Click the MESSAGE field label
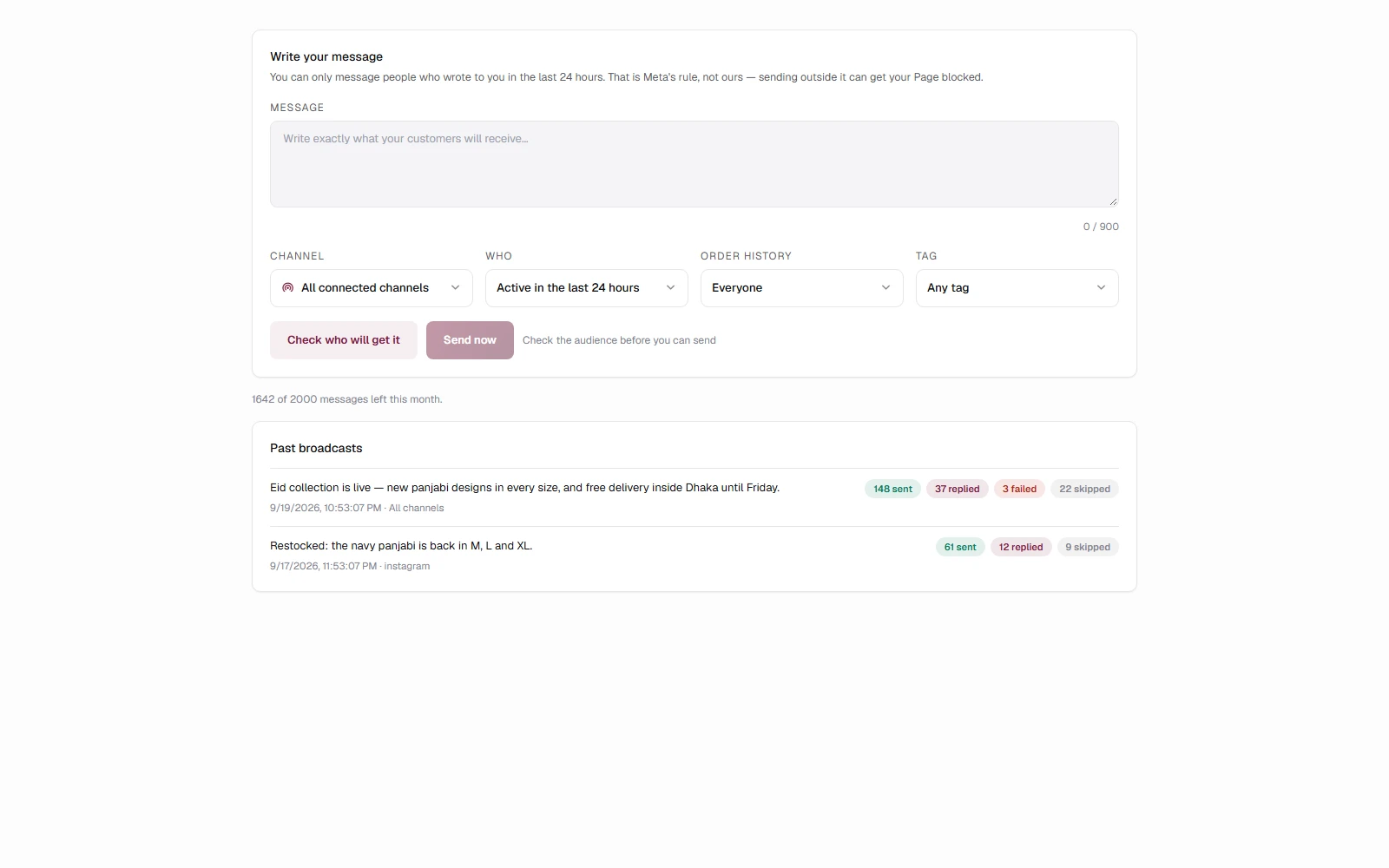 tap(297, 108)
